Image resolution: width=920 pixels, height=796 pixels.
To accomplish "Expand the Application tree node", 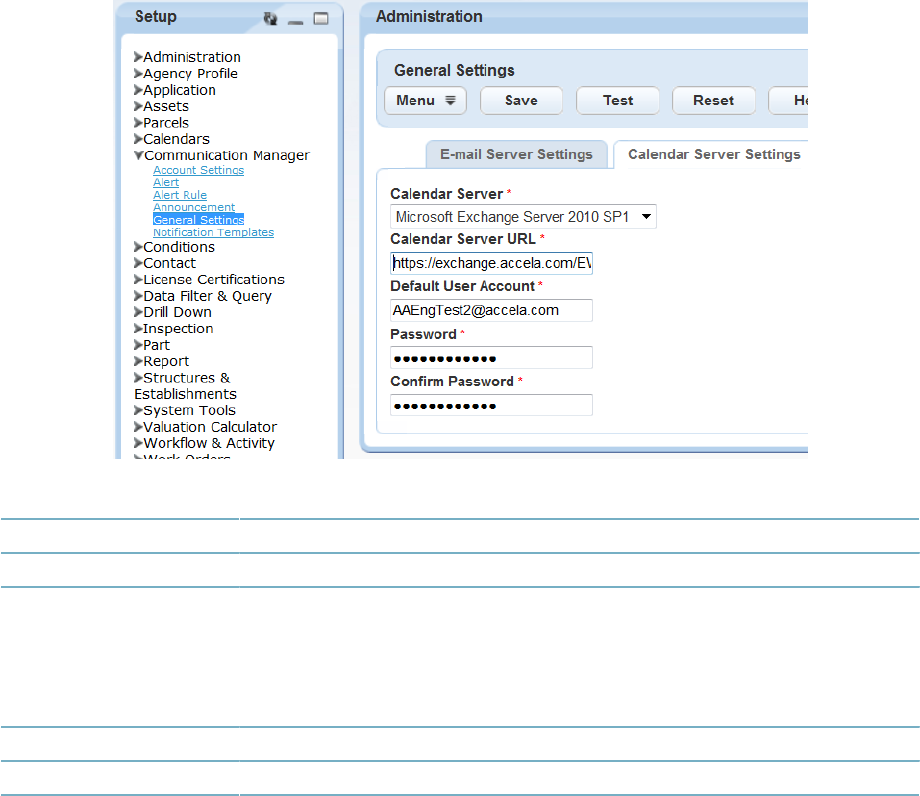I will [x=138, y=90].
